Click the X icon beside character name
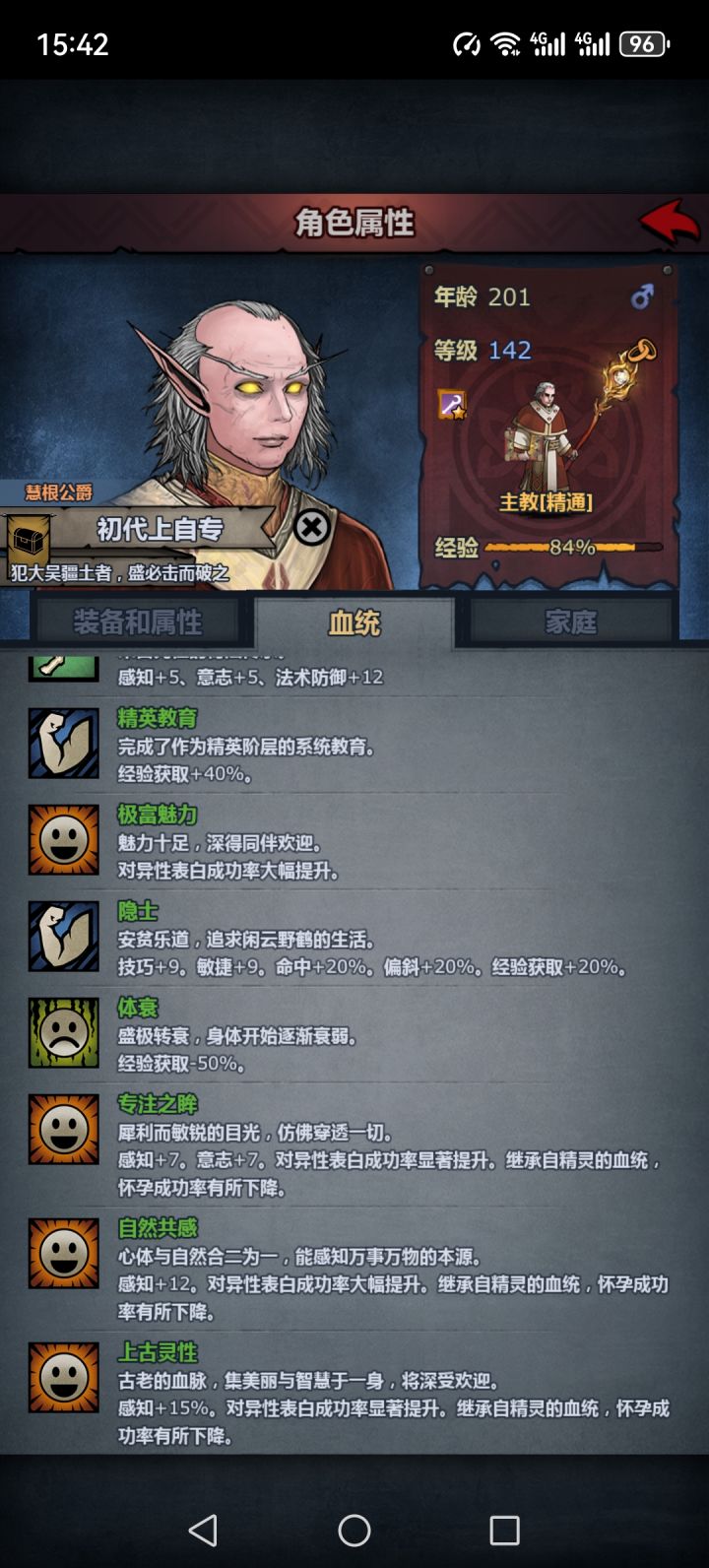709x1568 pixels. point(312,528)
